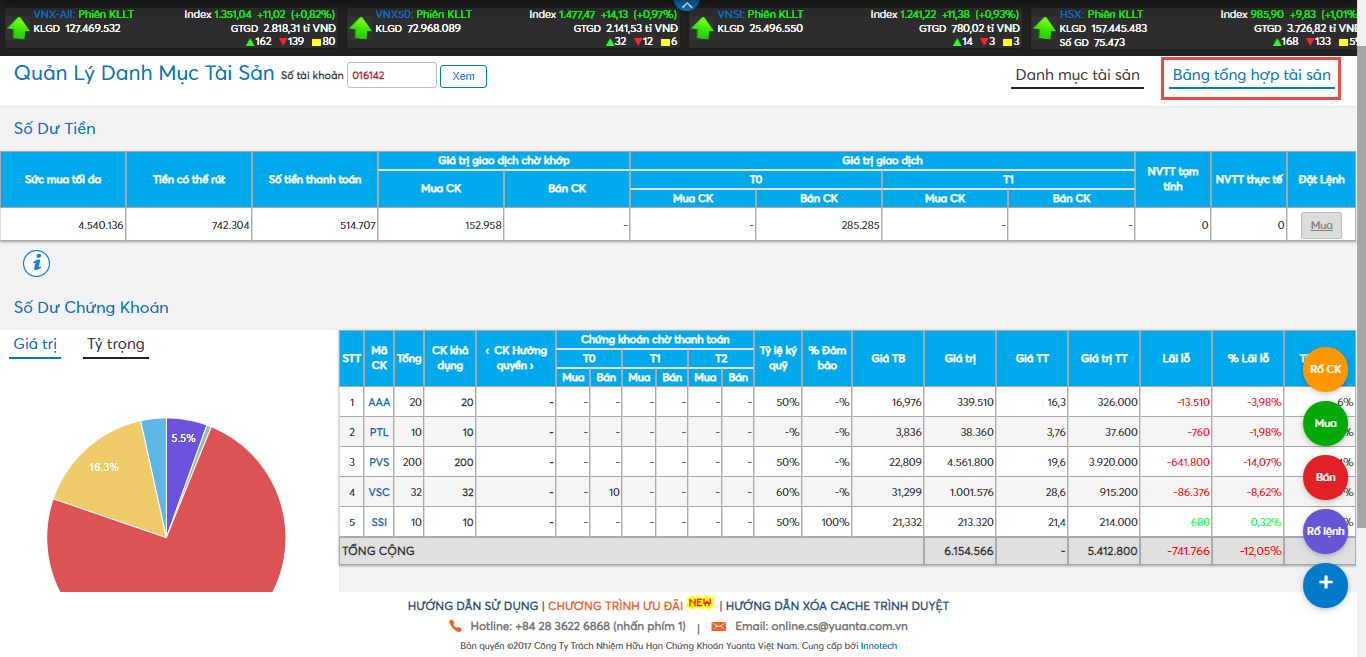The image size is (1366, 657).
Task: Click the email envelope icon in footer
Action: (x=718, y=626)
